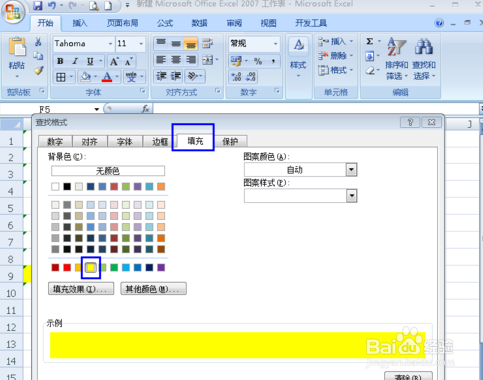
Task: Align text to the right
Action: coord(191,60)
